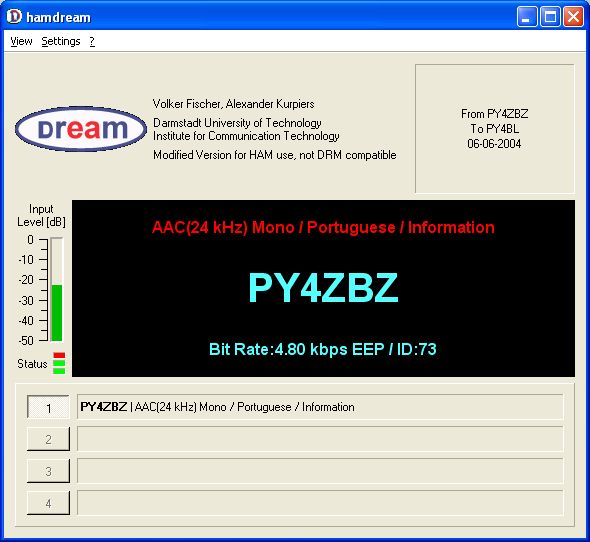Click the red status indicator light

pyautogui.click(x=59, y=355)
